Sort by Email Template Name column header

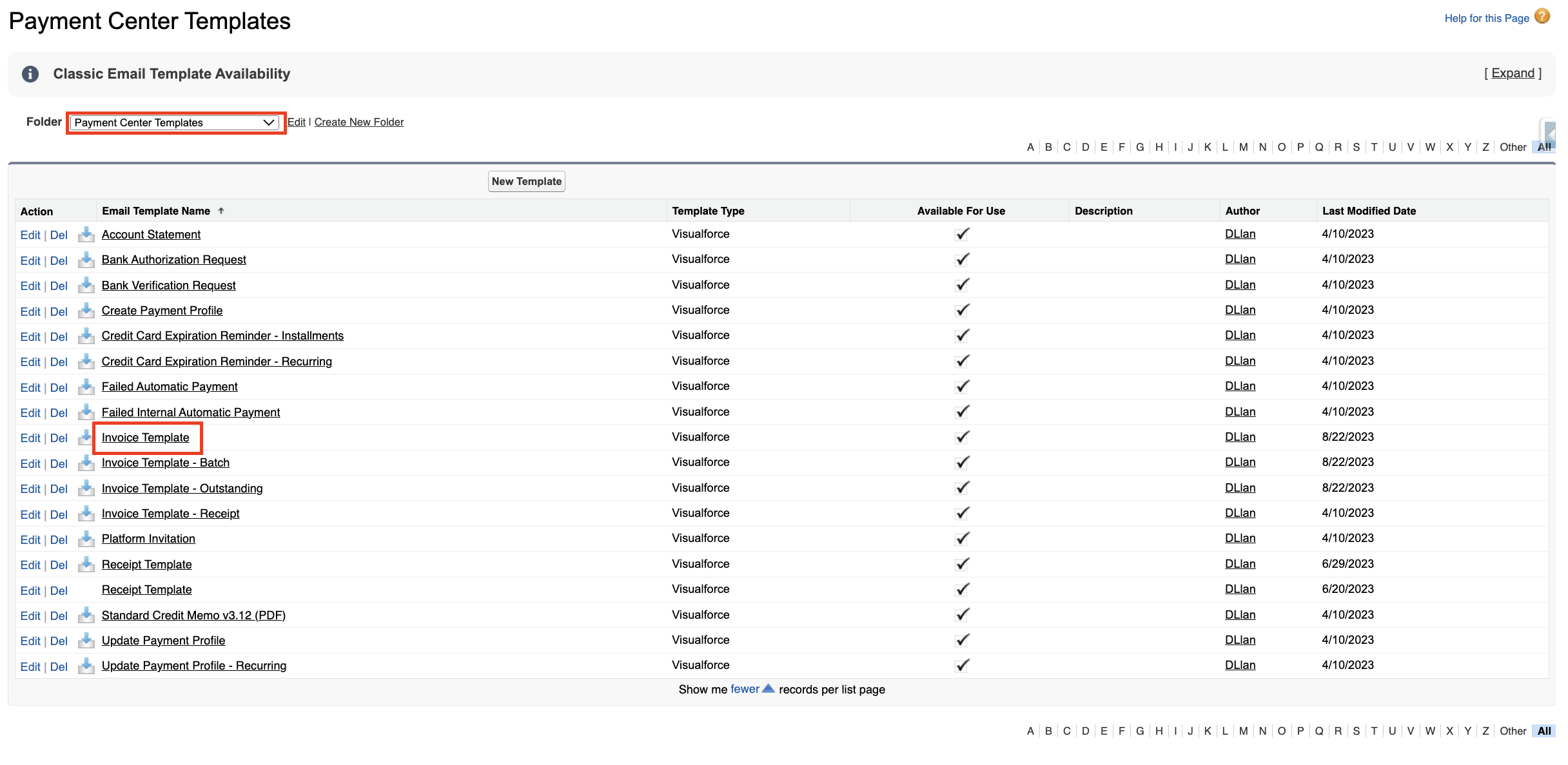coord(156,211)
